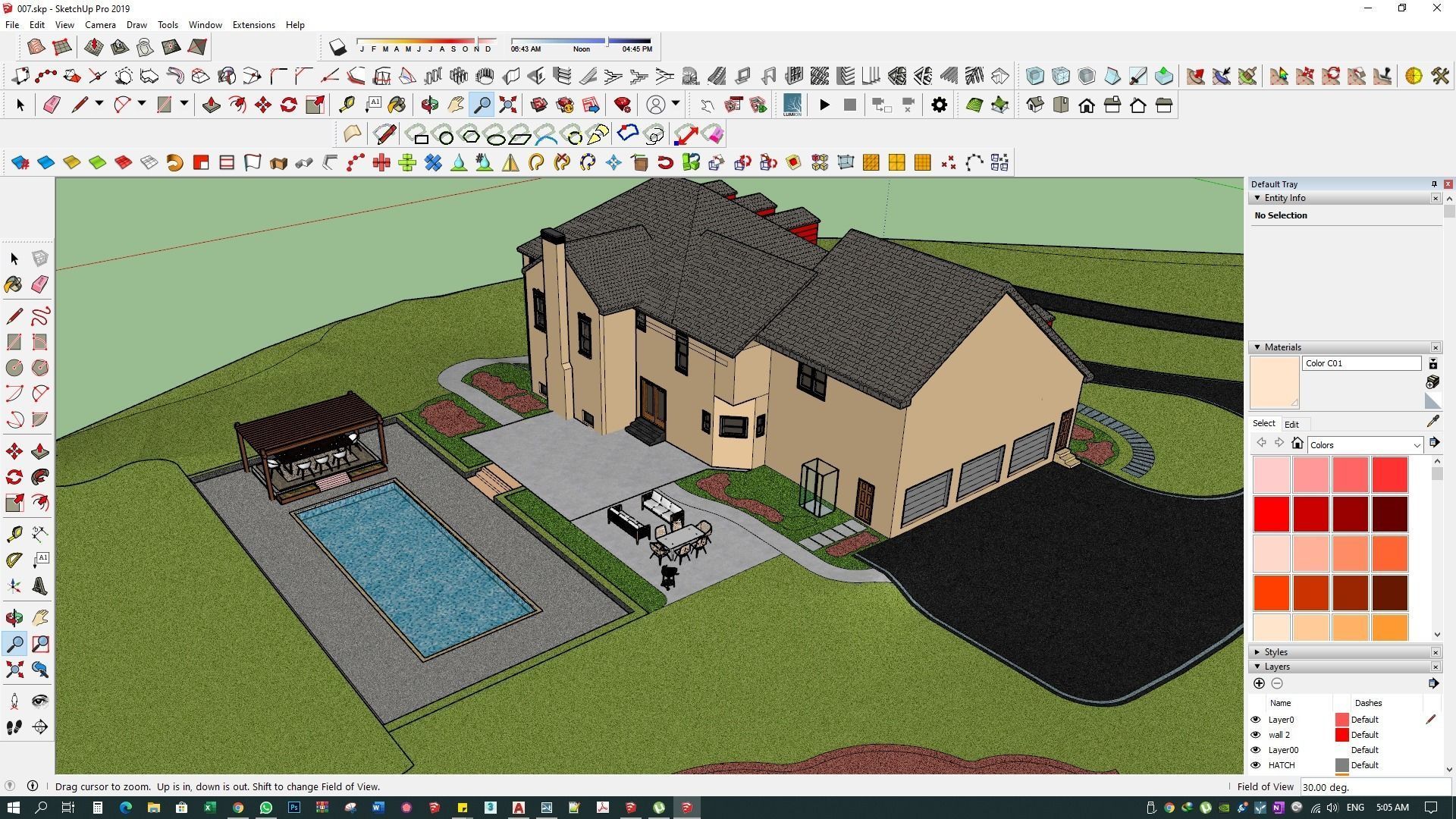Image resolution: width=1456 pixels, height=819 pixels.
Task: Click Zoom Extents in top toolbar
Action: pyautogui.click(x=508, y=105)
